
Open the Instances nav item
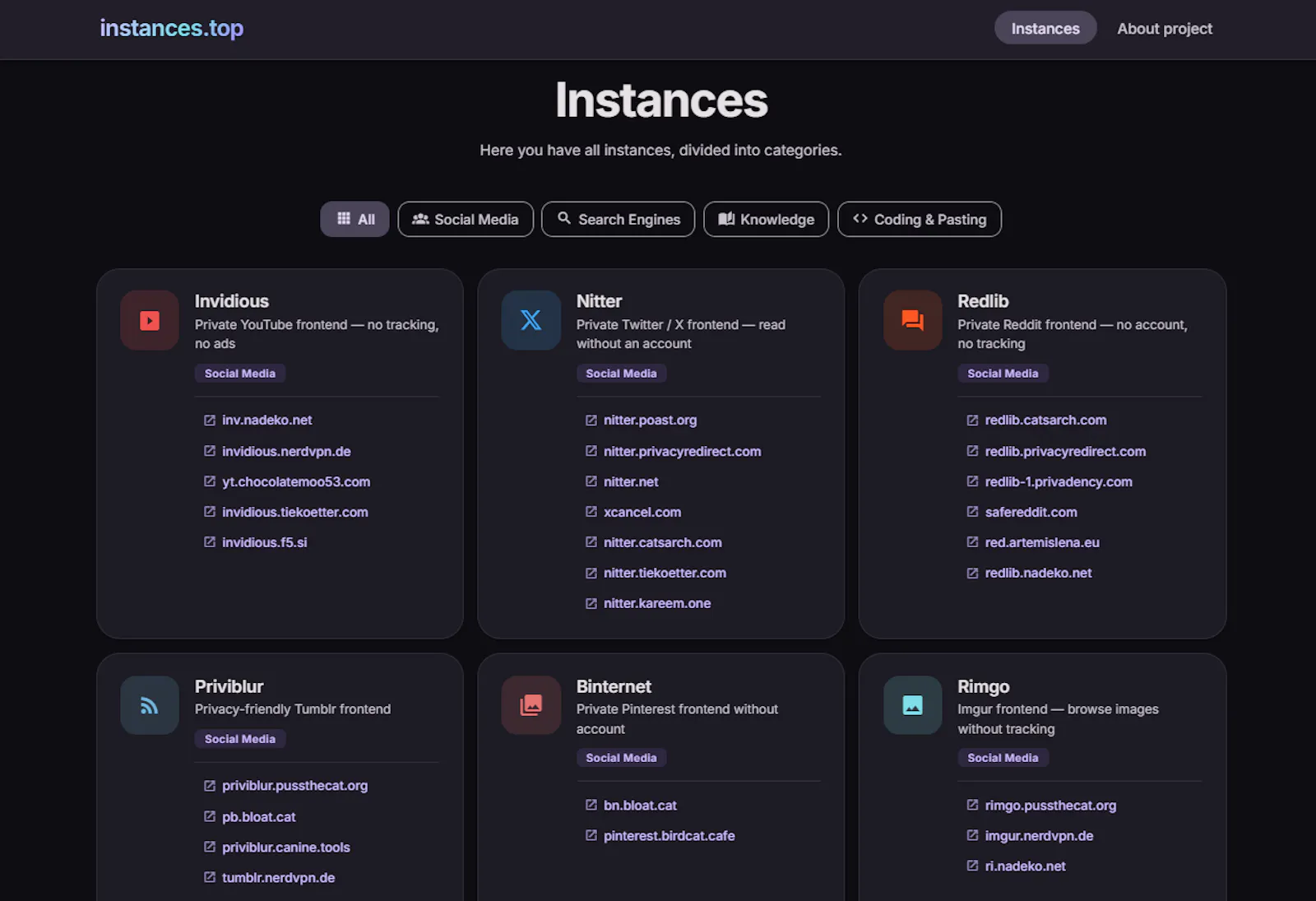[x=1045, y=28]
